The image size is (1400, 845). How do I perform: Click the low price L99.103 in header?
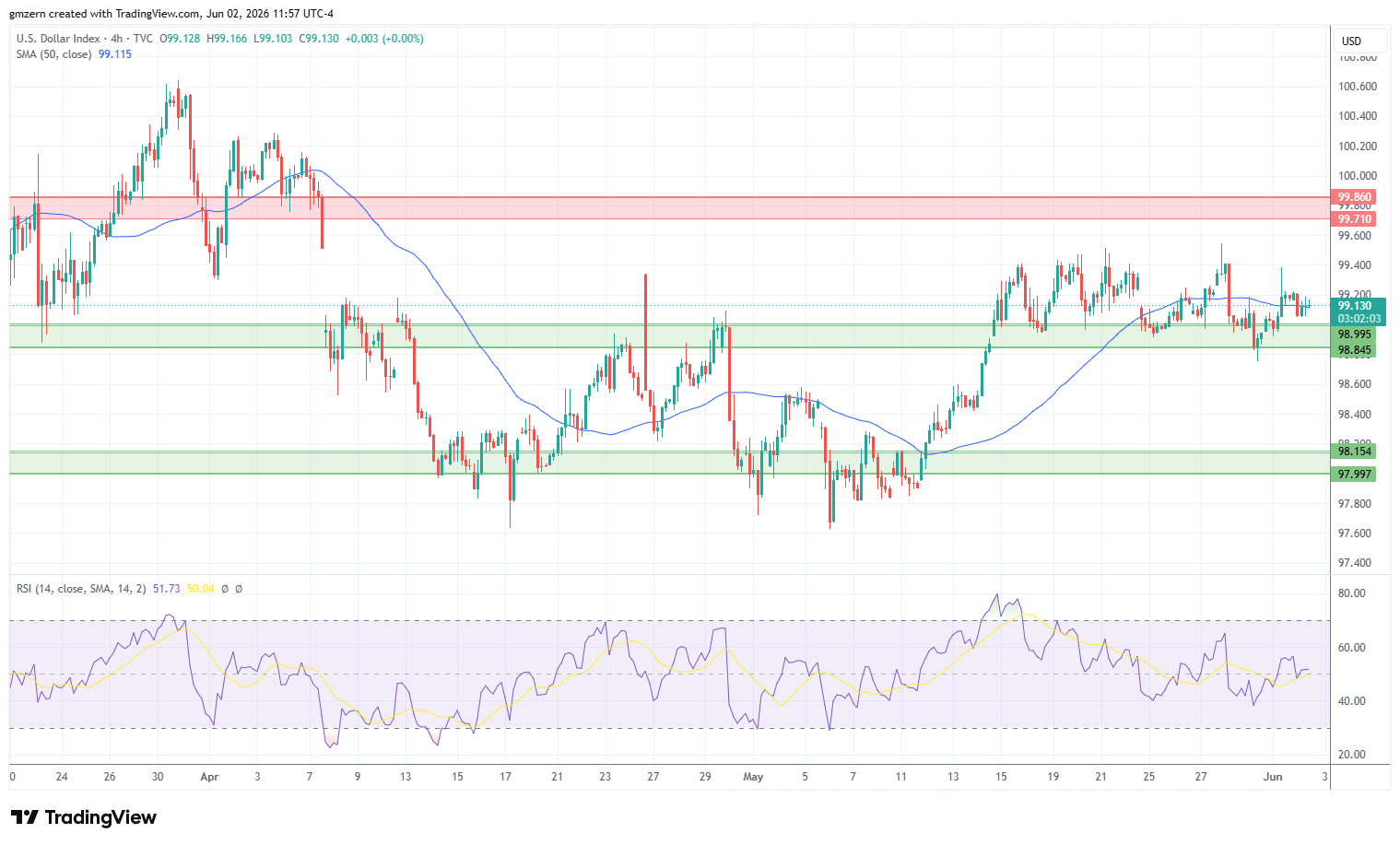click(x=273, y=39)
